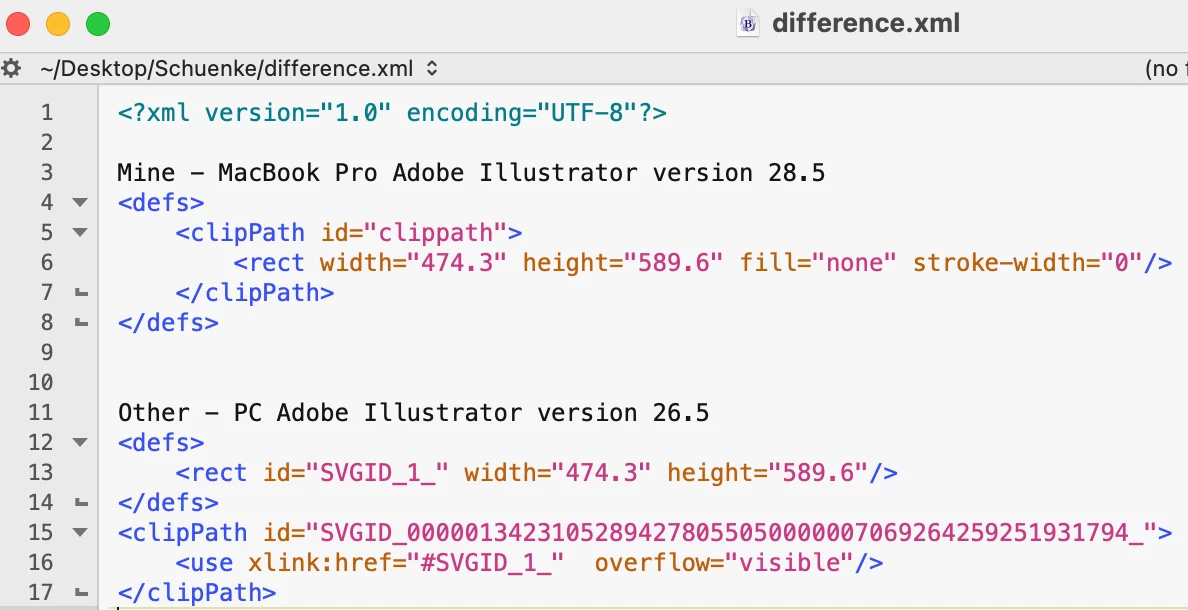
Task: Select line number 16 in gutter
Action: [x=41, y=563]
